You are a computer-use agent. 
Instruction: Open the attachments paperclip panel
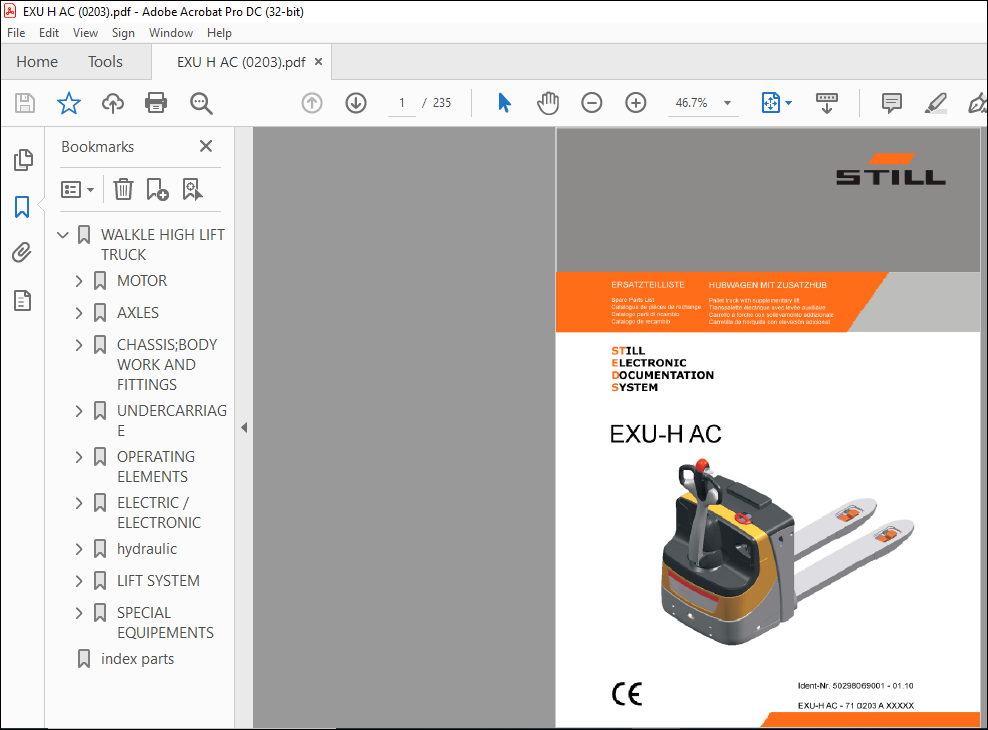click(22, 253)
